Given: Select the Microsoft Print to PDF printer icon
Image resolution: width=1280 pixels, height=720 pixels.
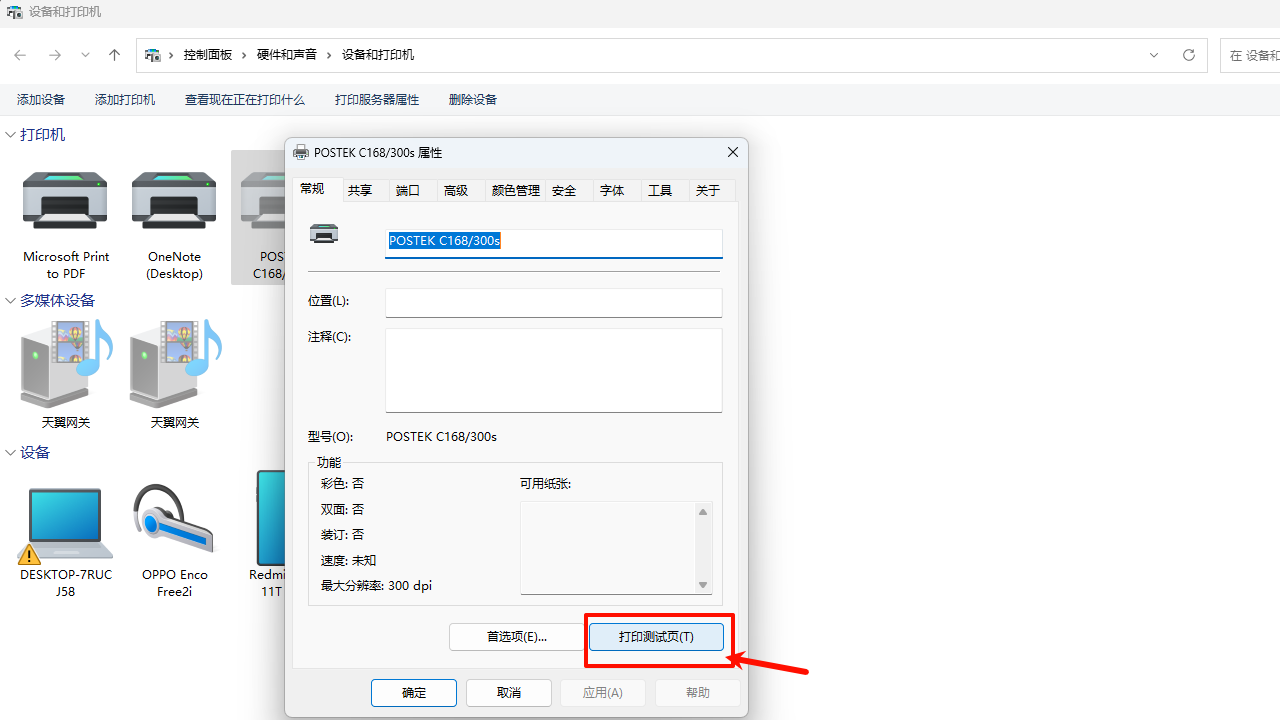Looking at the screenshot, I should (65, 201).
